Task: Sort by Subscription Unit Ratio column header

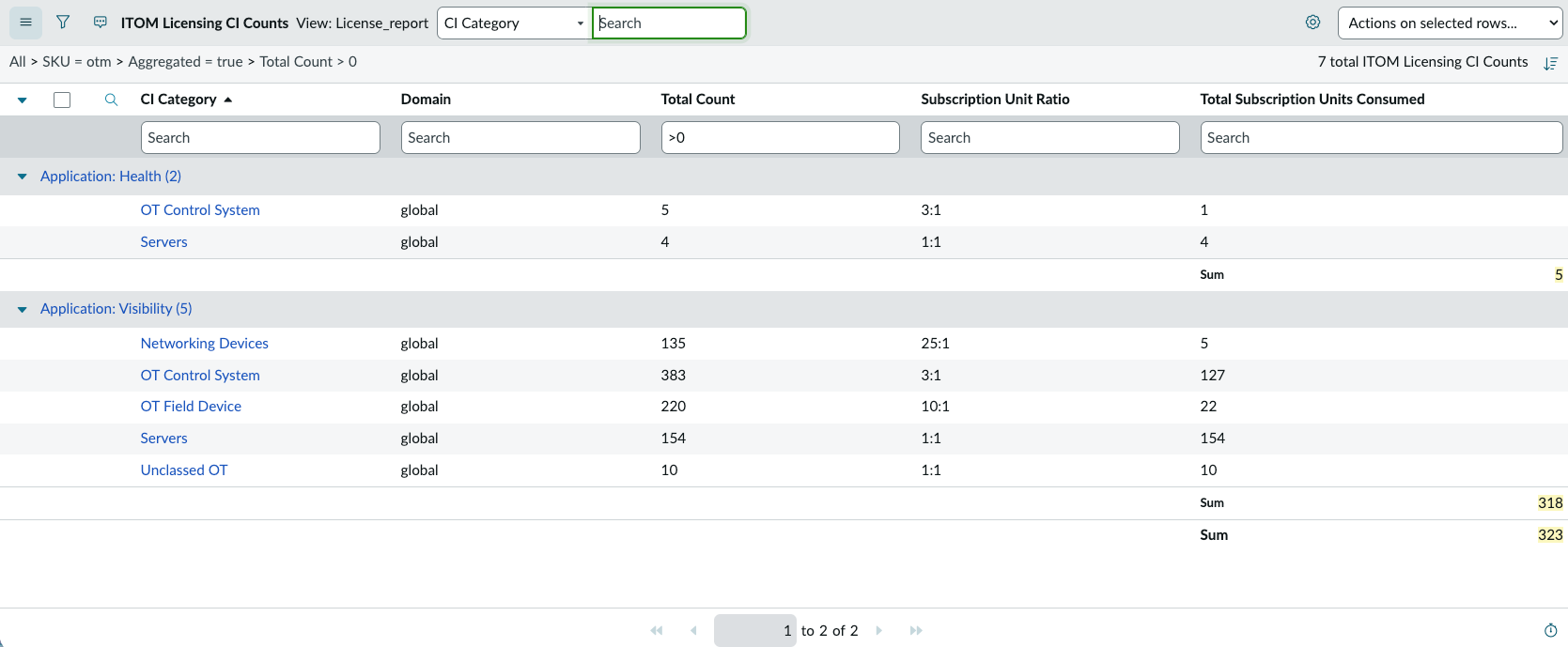Action: pyautogui.click(x=995, y=100)
